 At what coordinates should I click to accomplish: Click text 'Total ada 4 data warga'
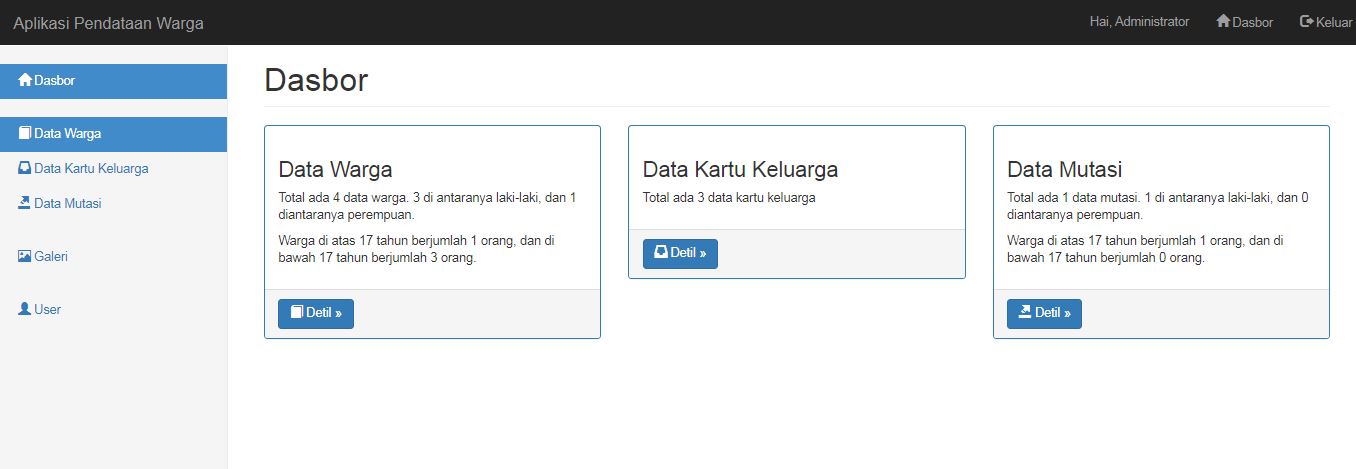point(344,198)
